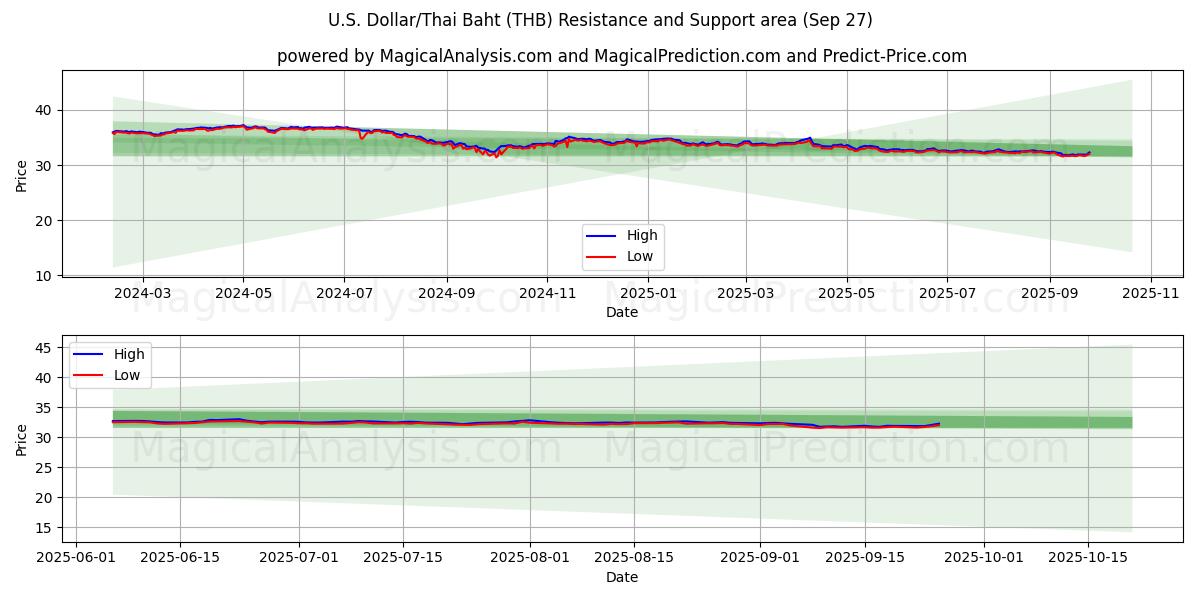Click the main chart title text
The width and height of the screenshot is (1200, 600).
click(x=600, y=20)
